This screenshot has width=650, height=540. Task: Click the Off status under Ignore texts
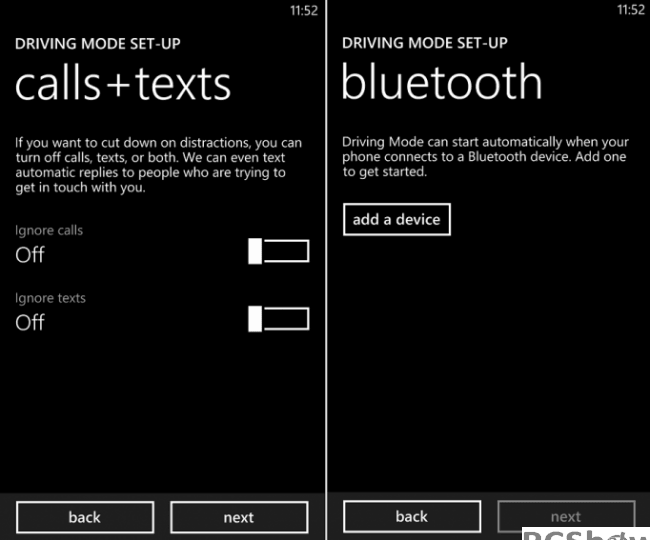tap(30, 322)
